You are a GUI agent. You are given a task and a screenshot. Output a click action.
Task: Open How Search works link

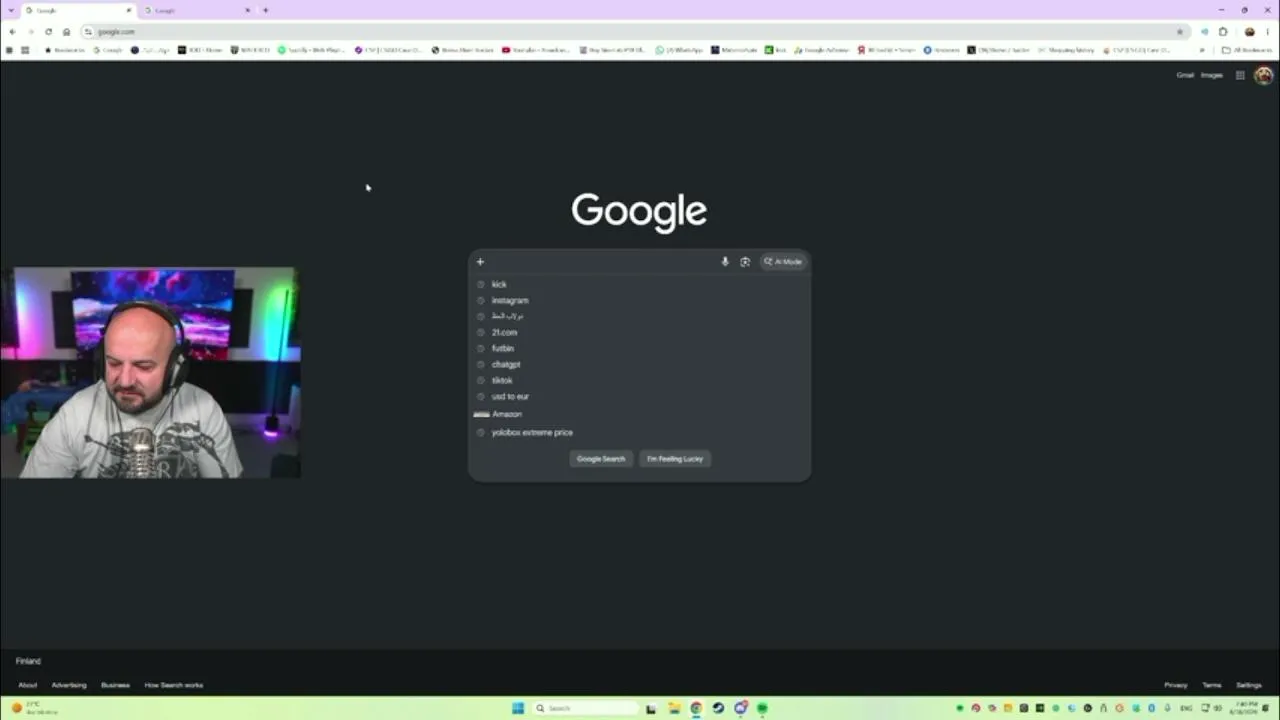coord(174,685)
